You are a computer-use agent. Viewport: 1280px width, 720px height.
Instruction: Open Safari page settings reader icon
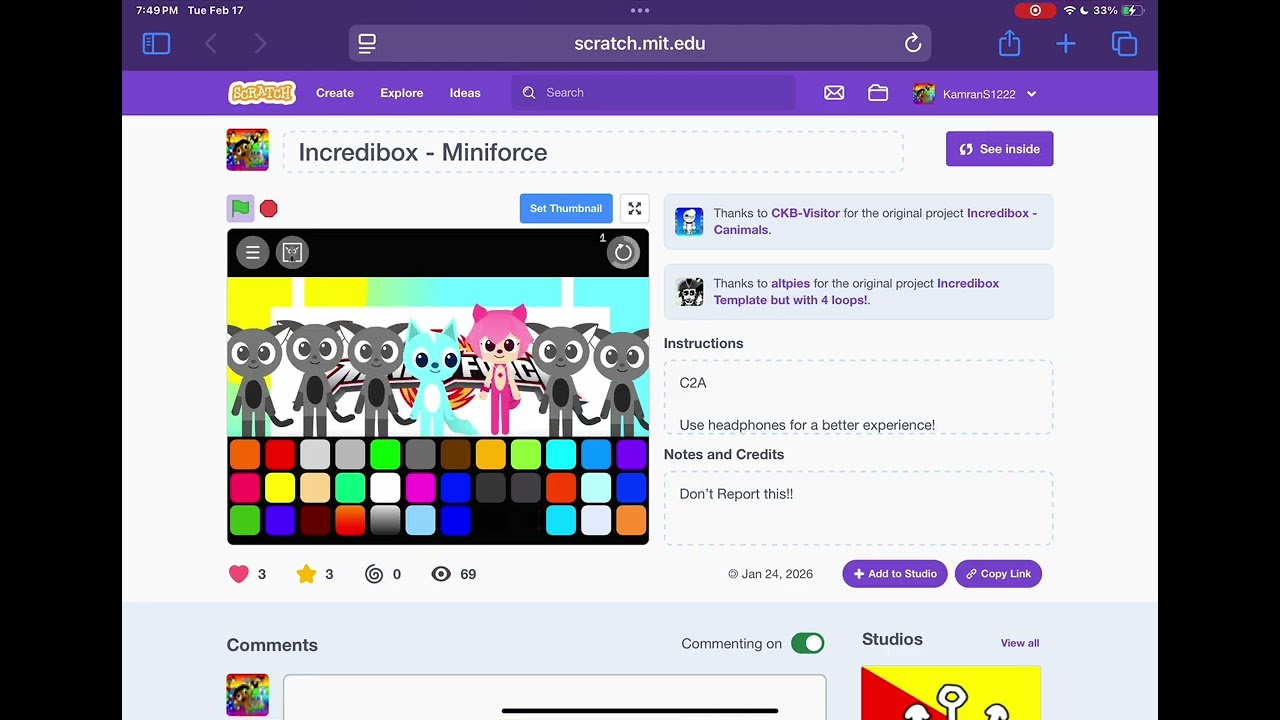click(x=367, y=43)
